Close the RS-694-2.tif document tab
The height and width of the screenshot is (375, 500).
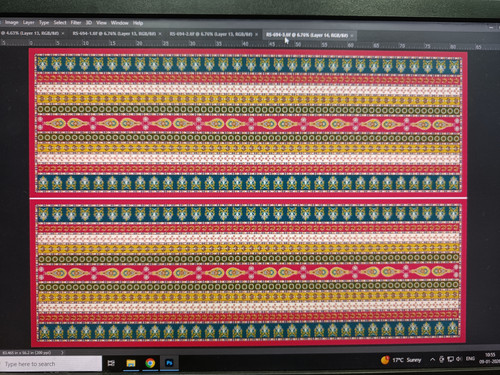(x=256, y=34)
